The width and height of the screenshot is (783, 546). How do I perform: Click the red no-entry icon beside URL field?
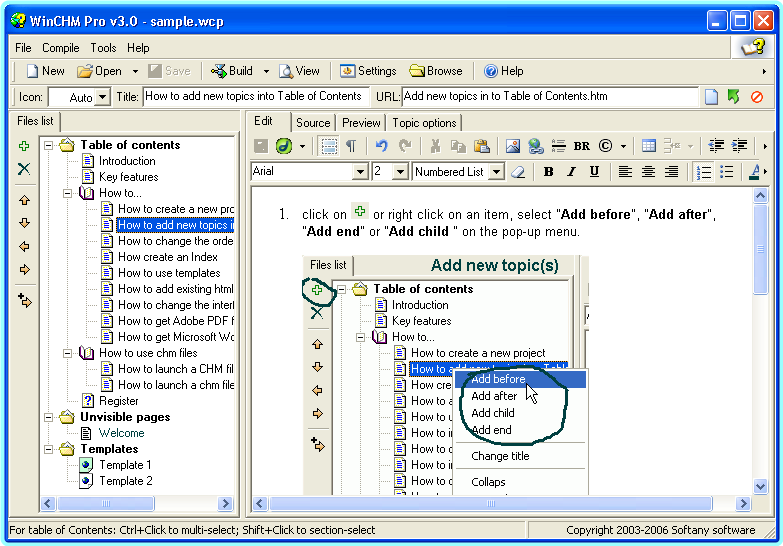click(x=757, y=97)
